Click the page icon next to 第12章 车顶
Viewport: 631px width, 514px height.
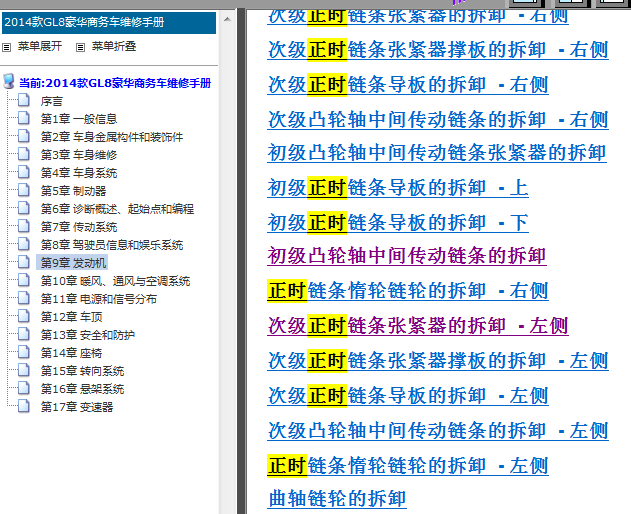click(x=24, y=316)
